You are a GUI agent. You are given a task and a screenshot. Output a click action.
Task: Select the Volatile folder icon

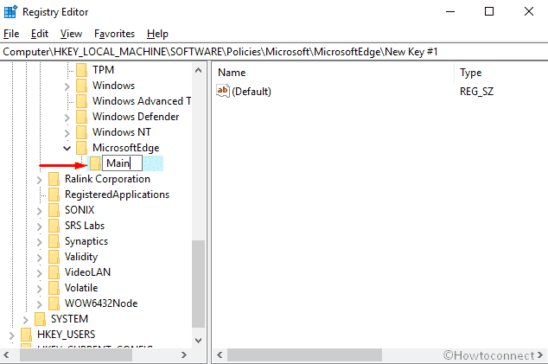pos(54,288)
